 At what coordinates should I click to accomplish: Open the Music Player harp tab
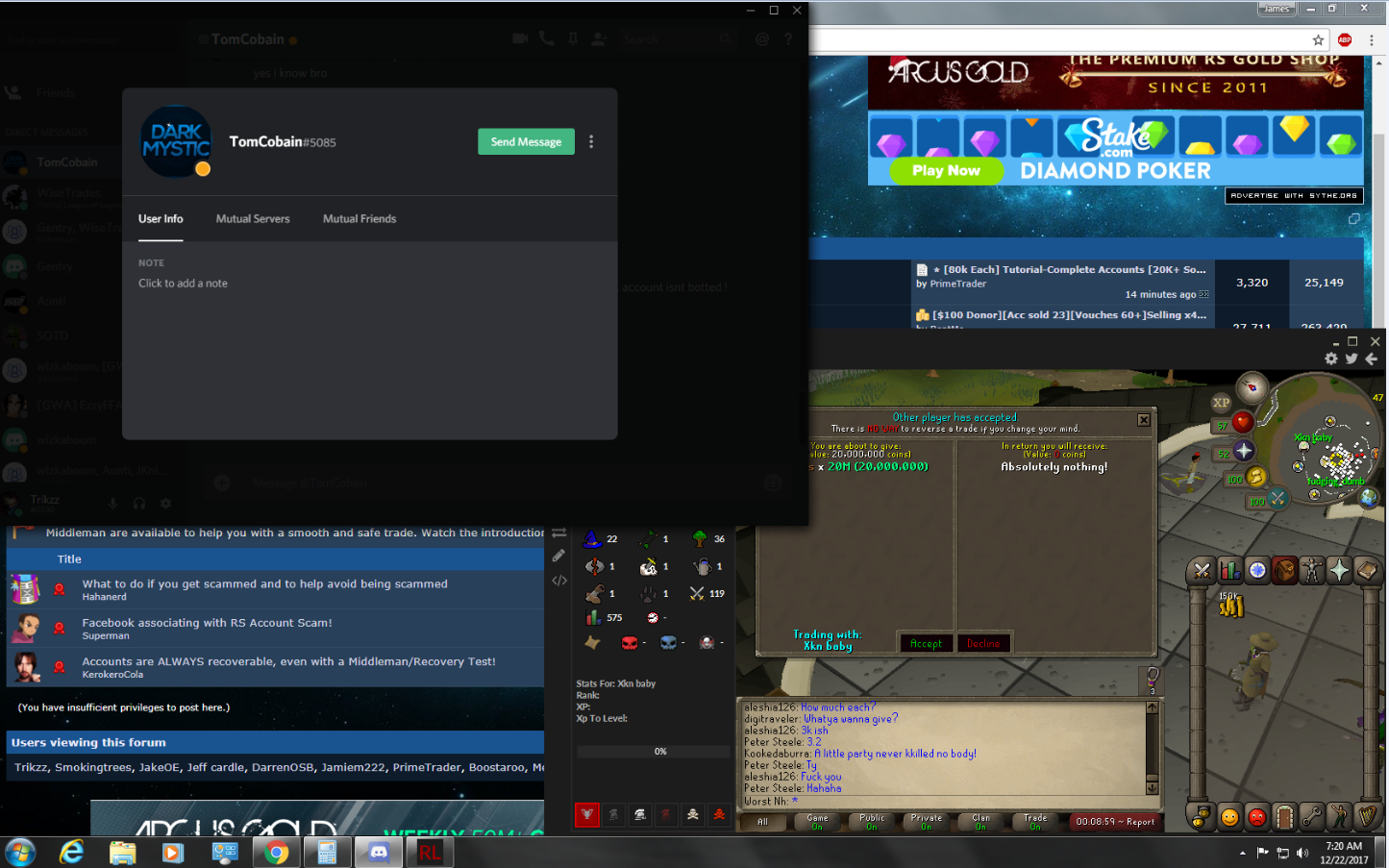pyautogui.click(x=1366, y=817)
